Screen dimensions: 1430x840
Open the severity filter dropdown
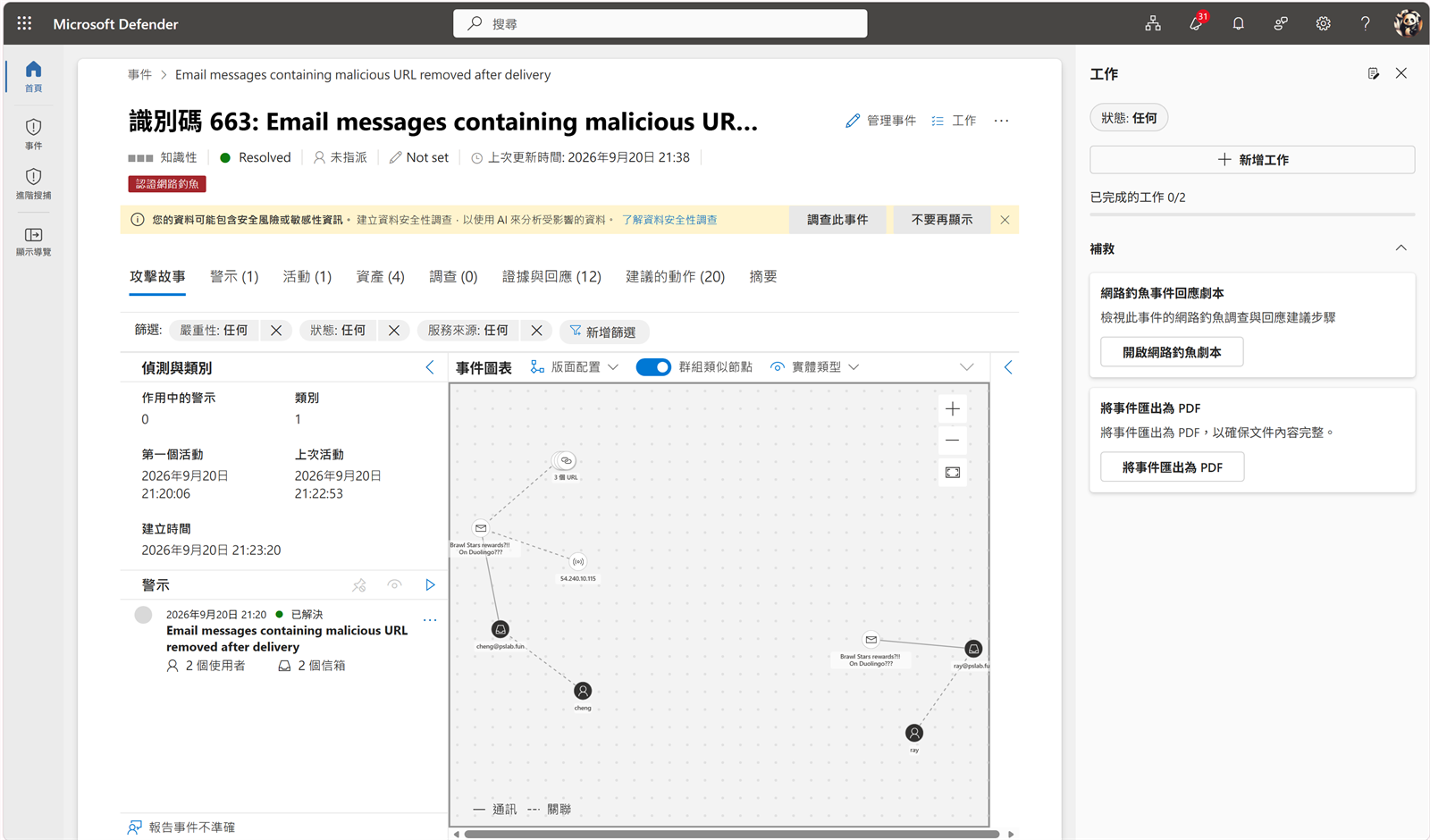pyautogui.click(x=214, y=331)
